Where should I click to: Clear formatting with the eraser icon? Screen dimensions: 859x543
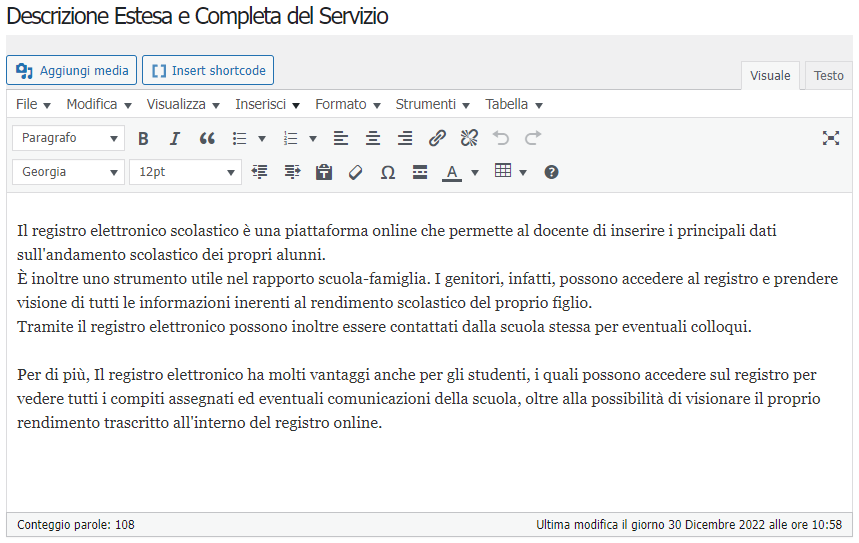click(x=356, y=172)
